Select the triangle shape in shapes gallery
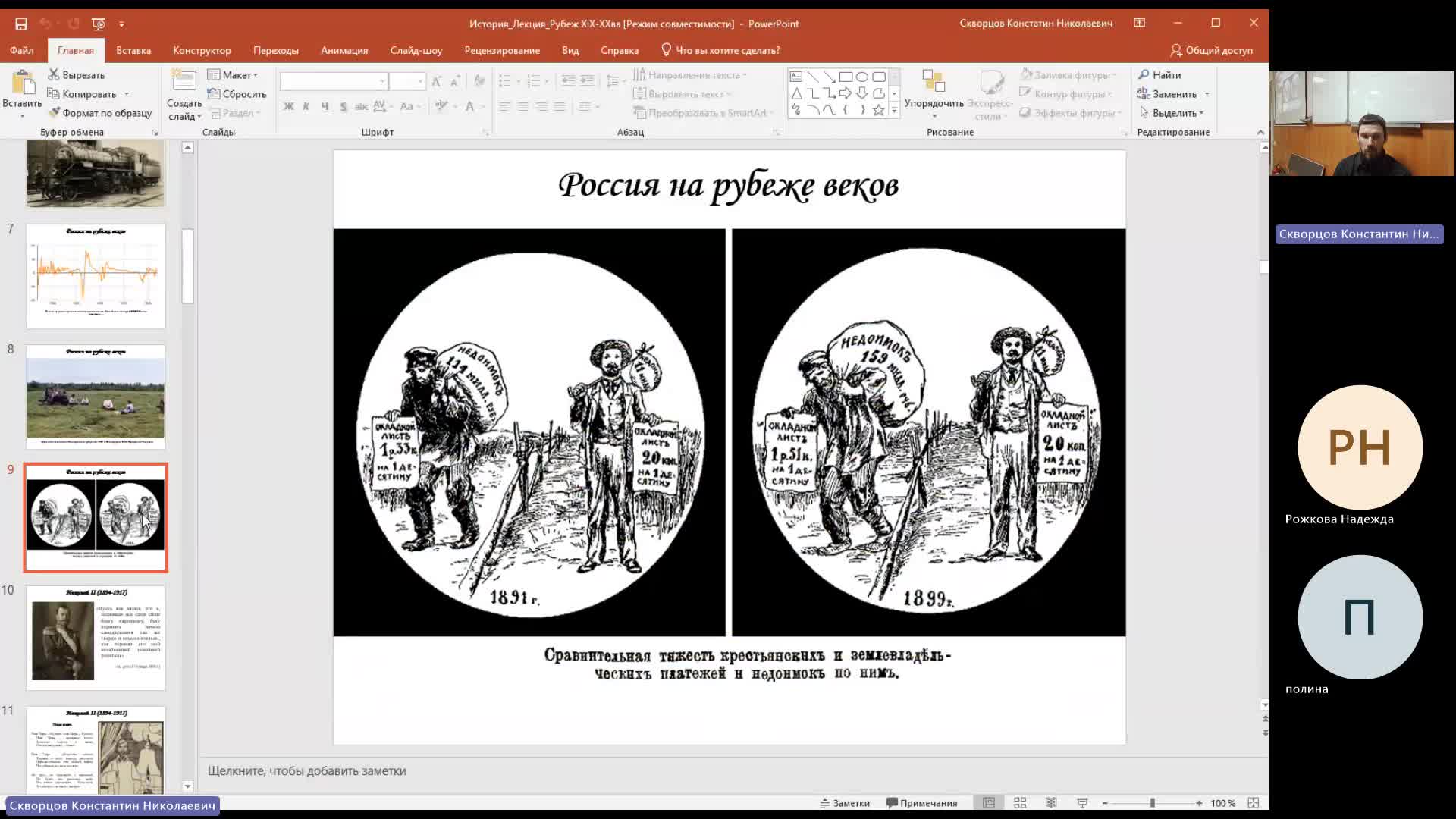The height and width of the screenshot is (819, 1456). tap(796, 93)
